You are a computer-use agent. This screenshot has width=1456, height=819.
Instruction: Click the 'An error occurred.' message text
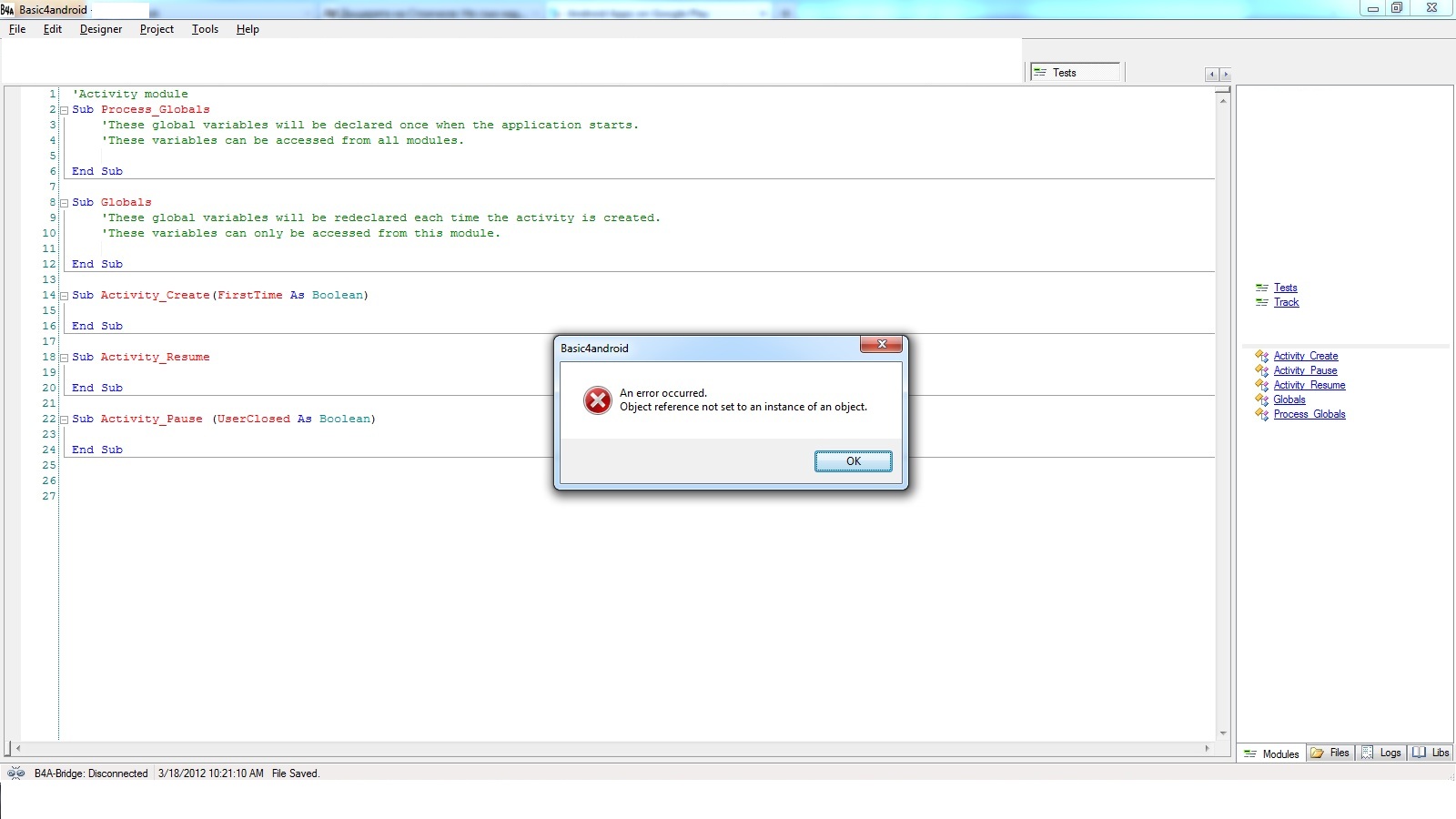point(663,393)
